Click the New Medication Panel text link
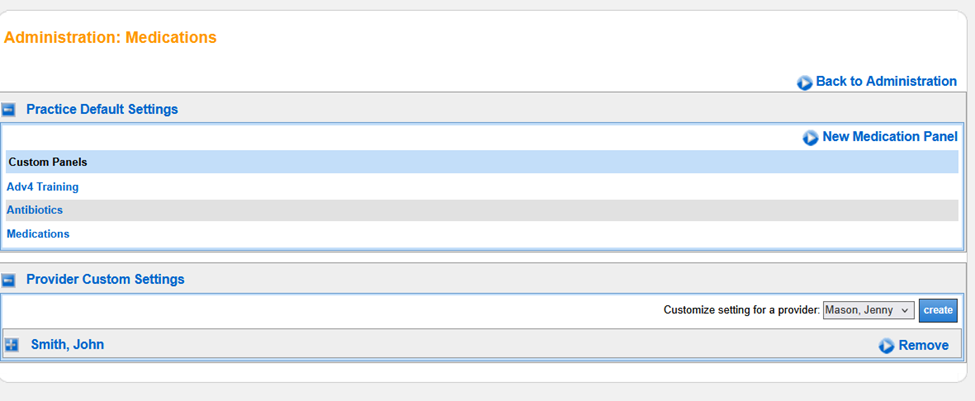 [x=890, y=137]
